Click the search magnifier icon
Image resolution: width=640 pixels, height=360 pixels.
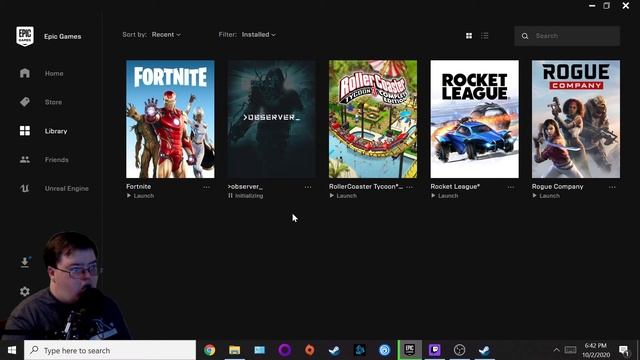tap(525, 36)
